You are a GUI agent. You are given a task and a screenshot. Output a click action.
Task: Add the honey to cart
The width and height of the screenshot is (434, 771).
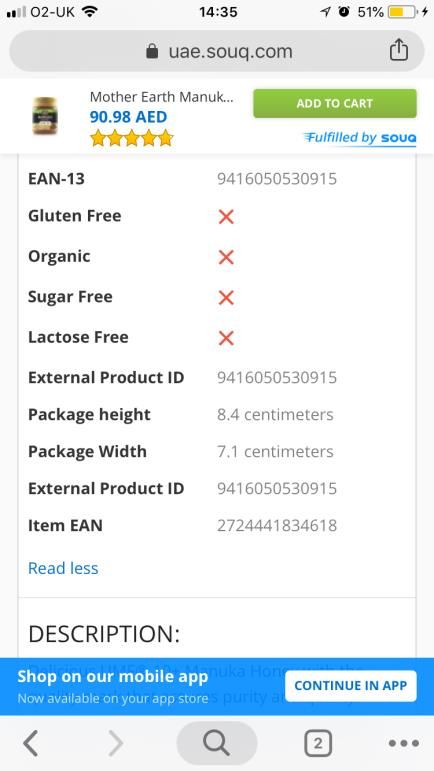[335, 103]
